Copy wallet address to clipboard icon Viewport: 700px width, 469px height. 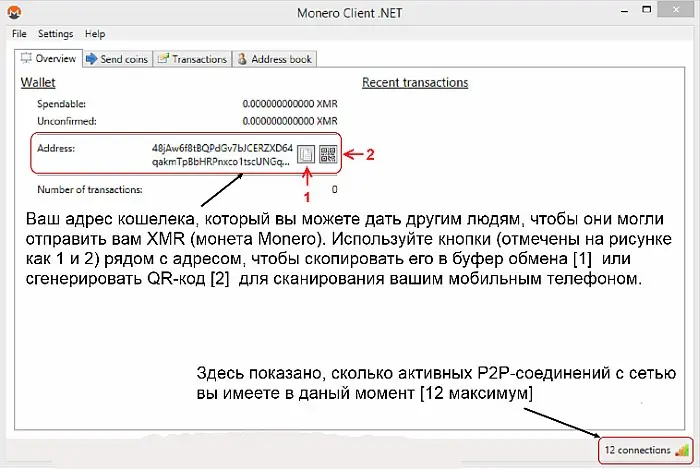pos(306,154)
